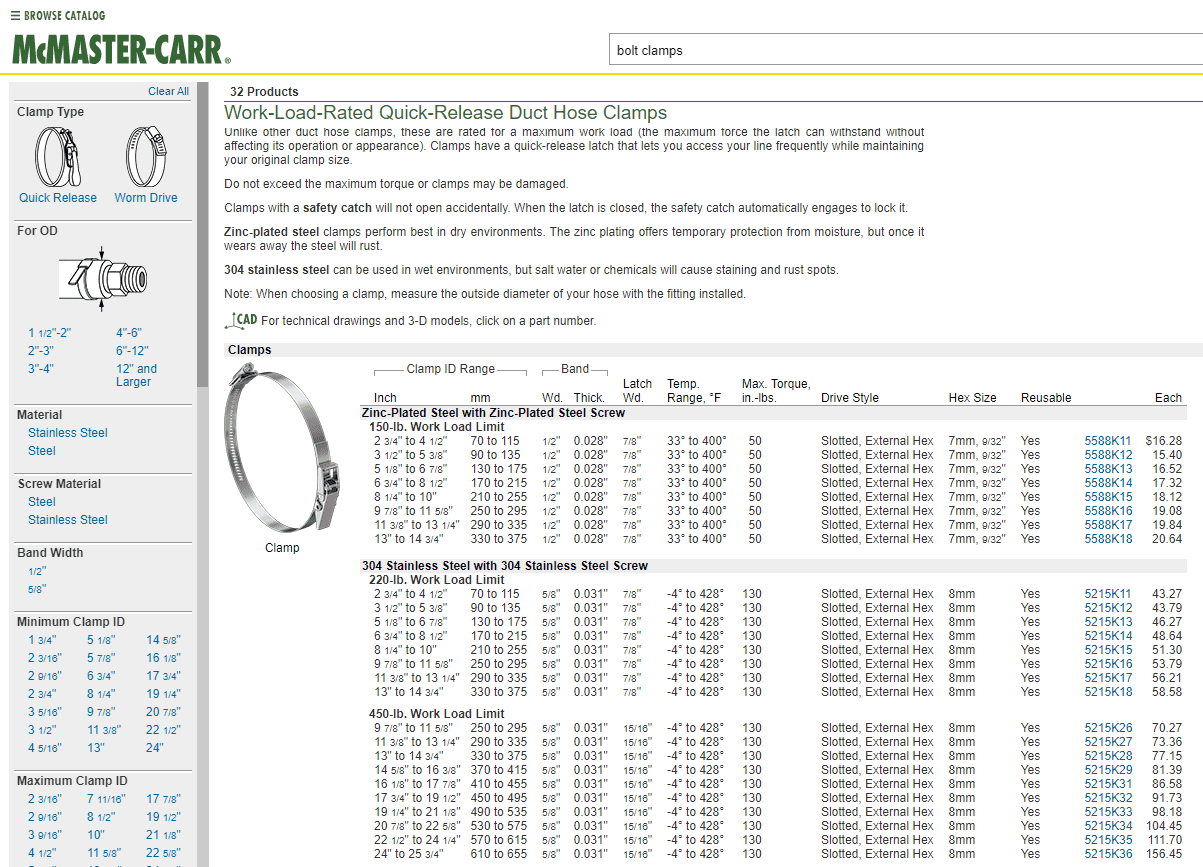This screenshot has height=867, width=1203.
Task: Open part number 5215K34
Action: [1108, 826]
